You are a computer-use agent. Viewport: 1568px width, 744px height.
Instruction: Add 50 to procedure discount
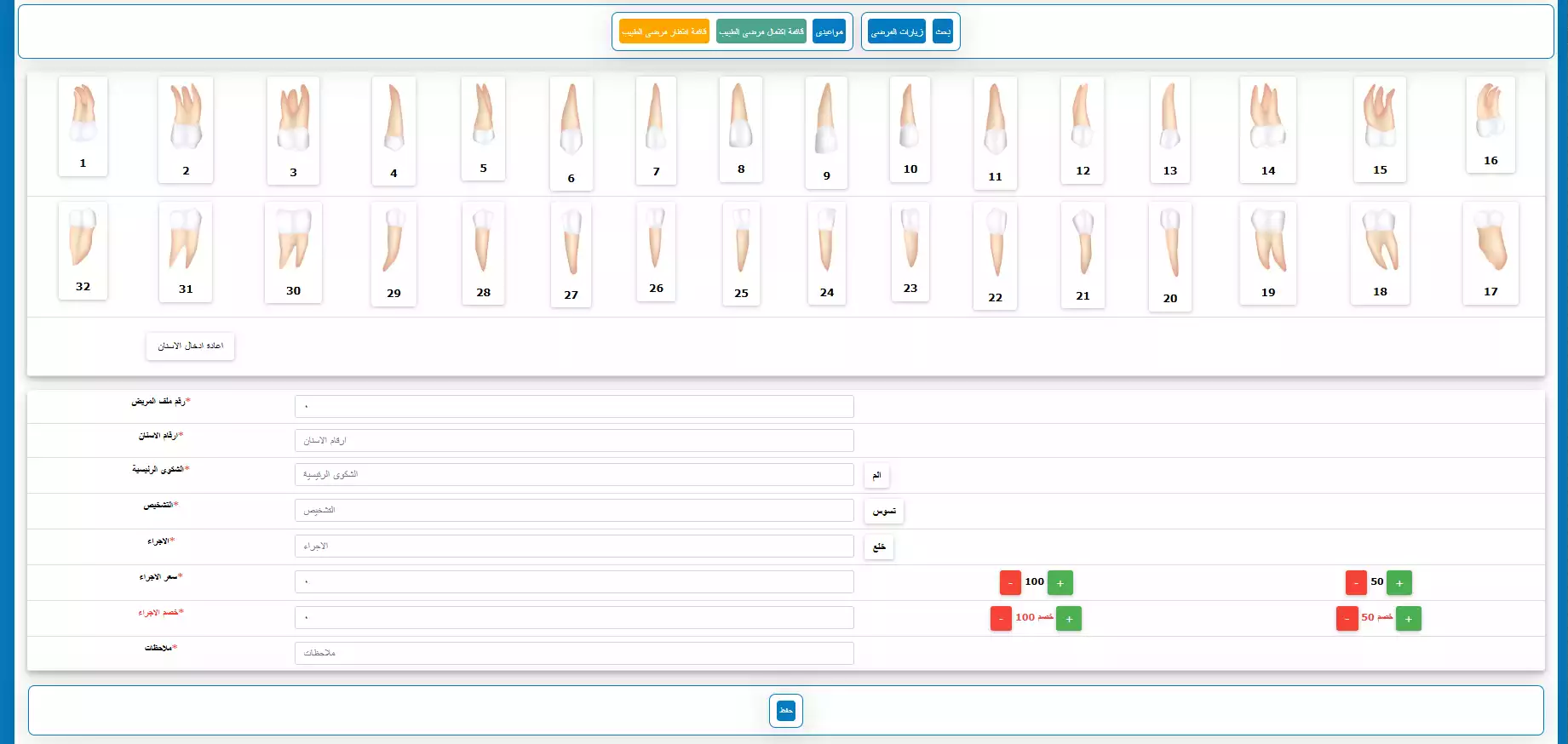click(1409, 619)
